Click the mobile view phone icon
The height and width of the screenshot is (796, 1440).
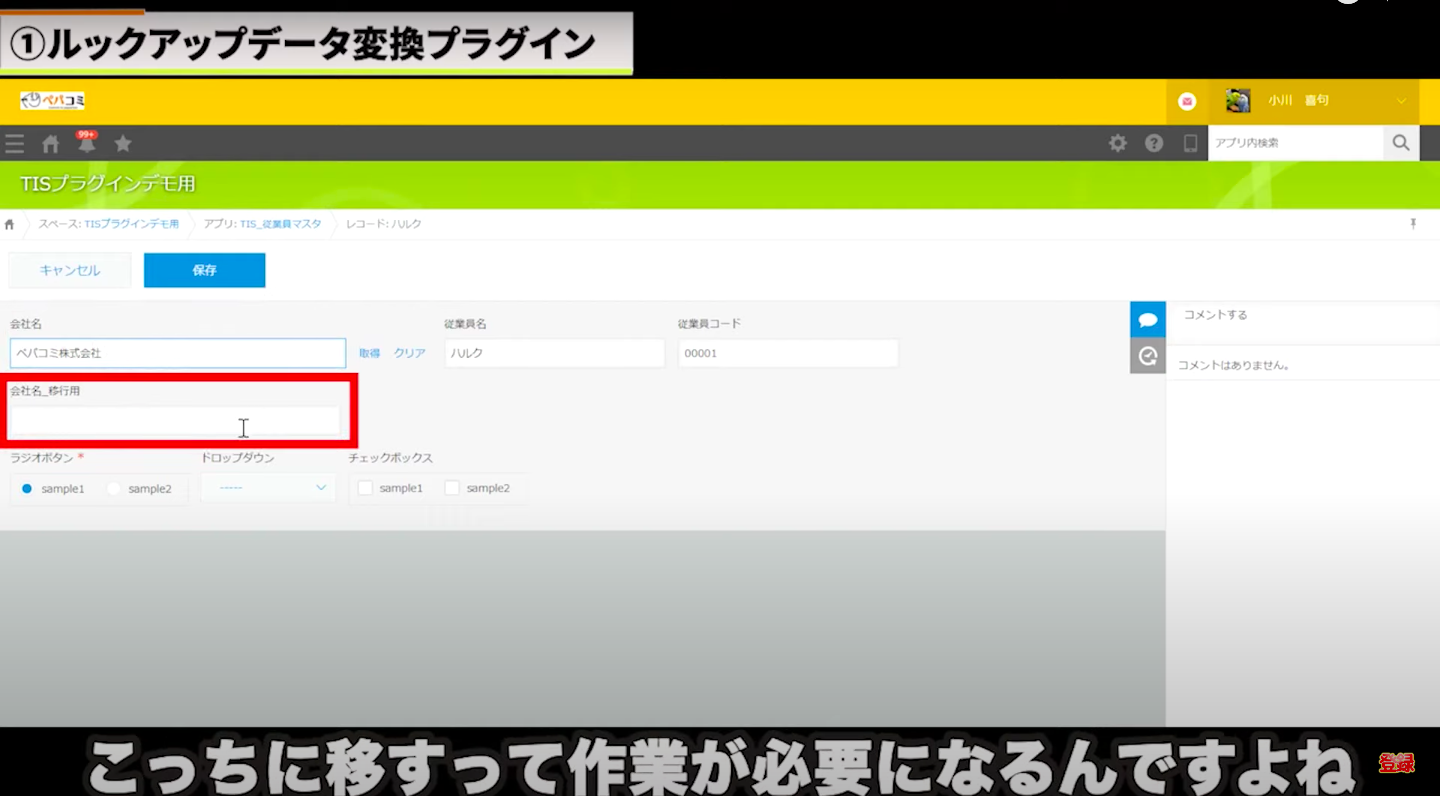(1190, 143)
